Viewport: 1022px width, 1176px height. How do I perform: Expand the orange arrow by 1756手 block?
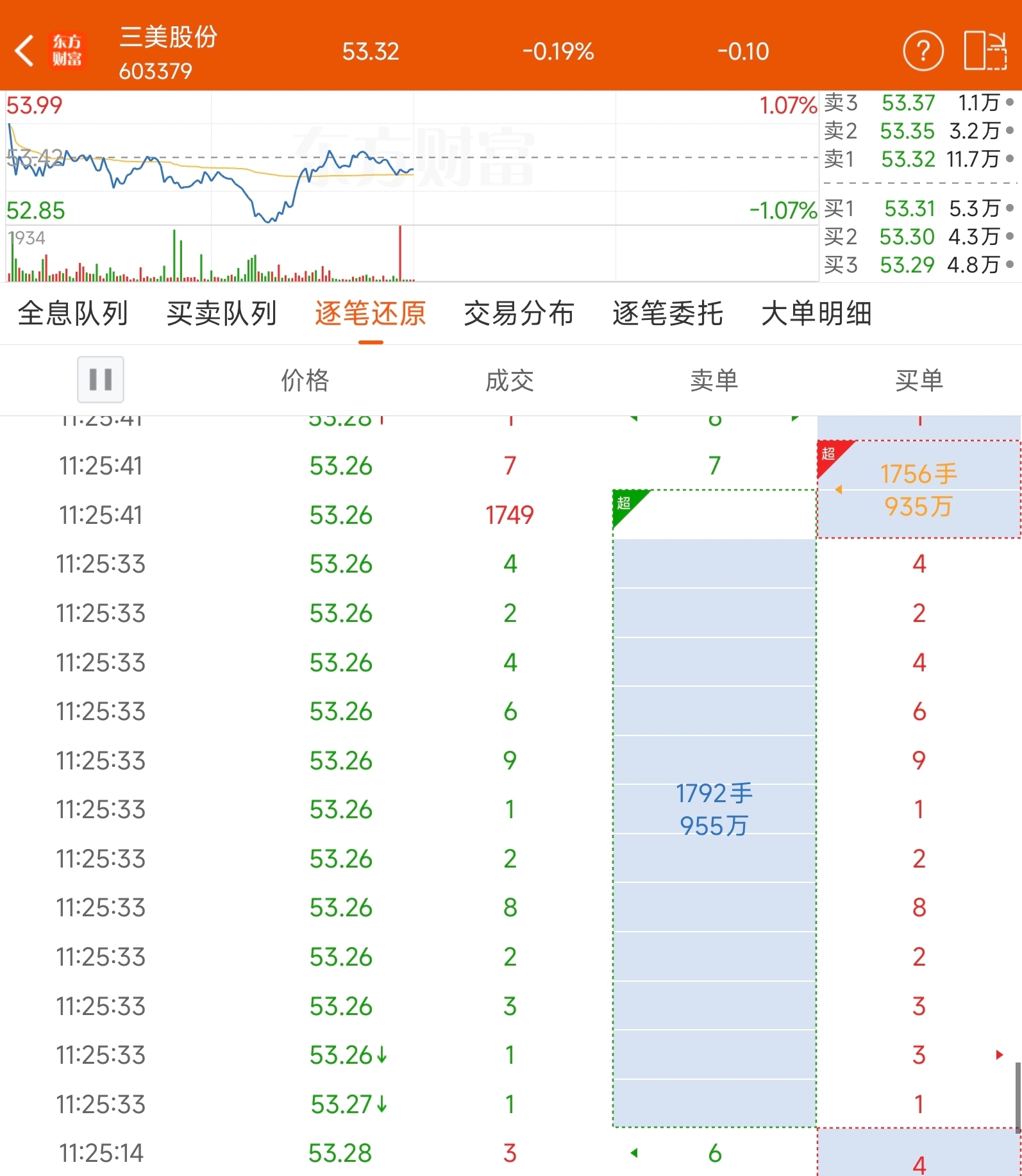pyautogui.click(x=838, y=490)
